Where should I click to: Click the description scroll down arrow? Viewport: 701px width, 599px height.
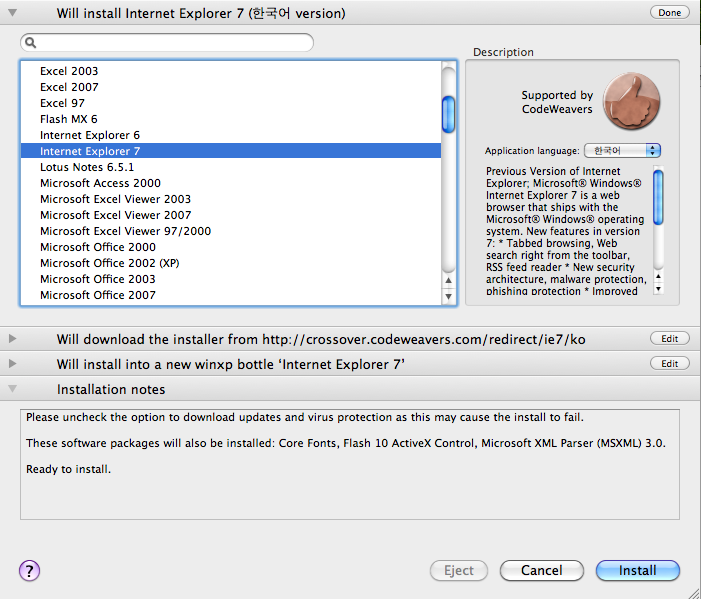pos(658,289)
